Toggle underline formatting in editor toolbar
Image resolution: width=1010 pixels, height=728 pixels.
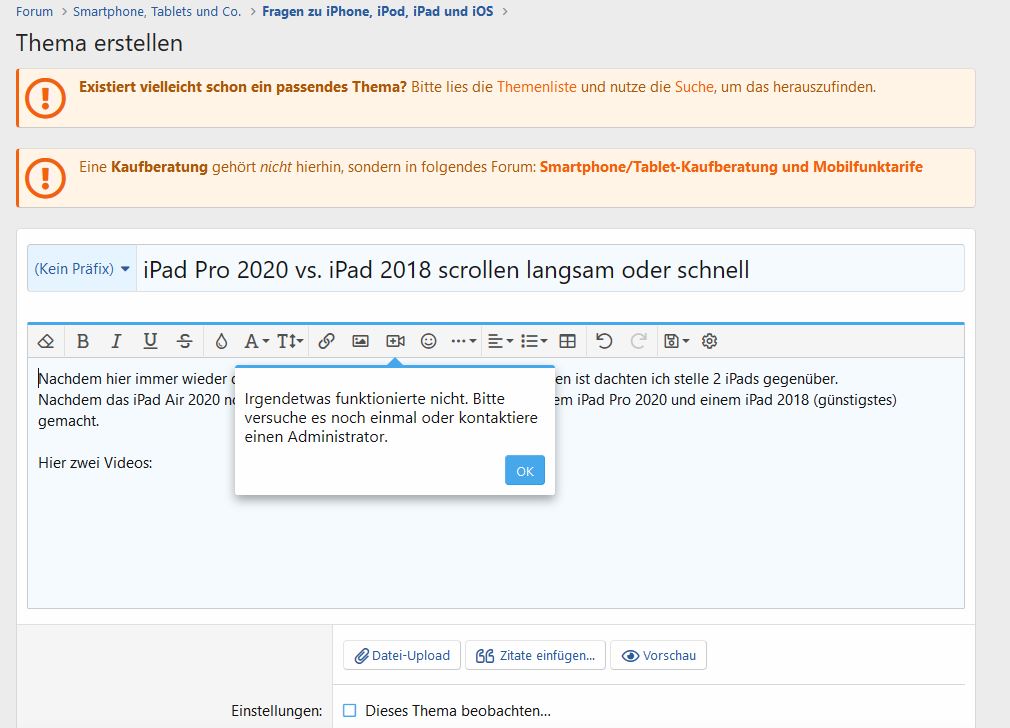click(x=150, y=341)
